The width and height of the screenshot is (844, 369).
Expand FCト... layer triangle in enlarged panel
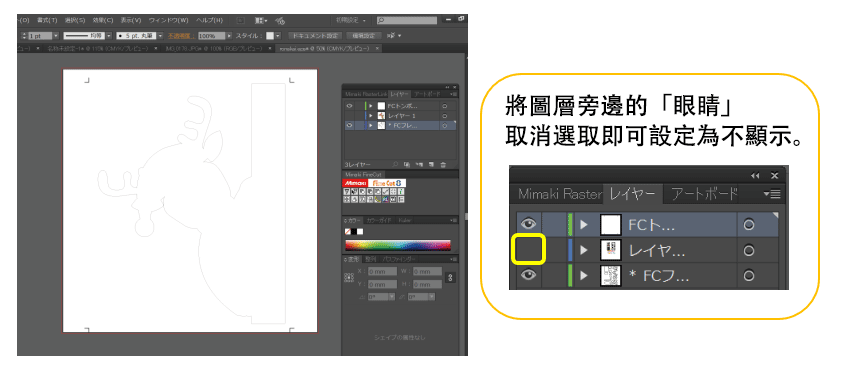pos(584,225)
